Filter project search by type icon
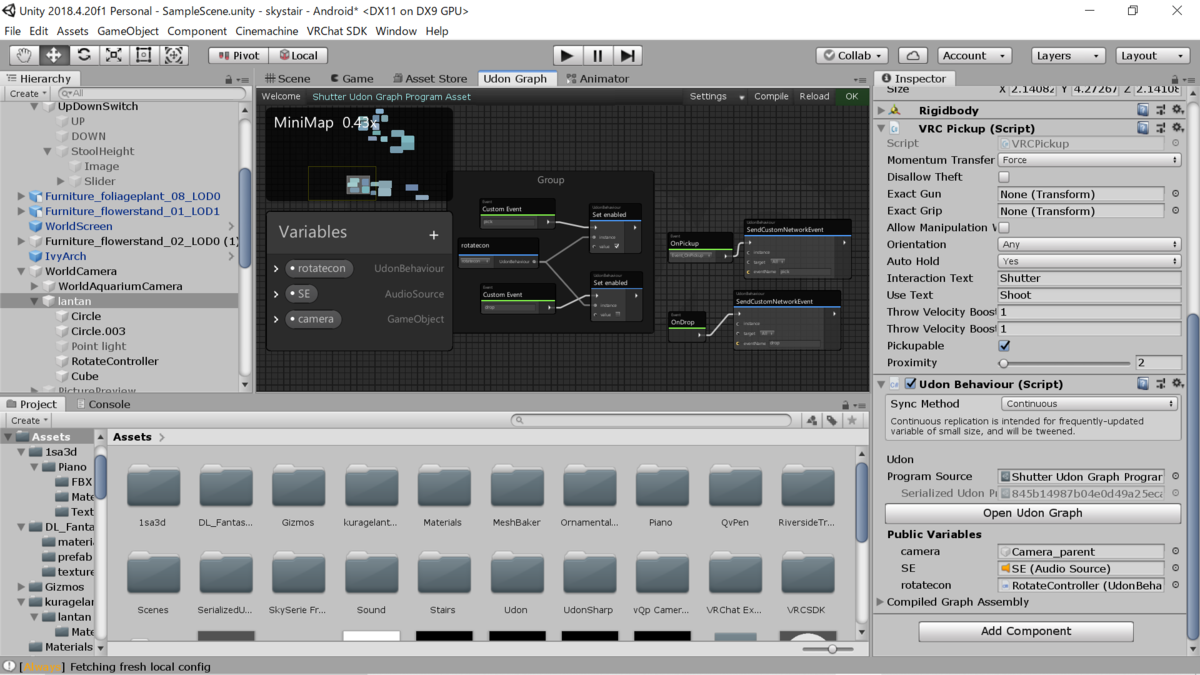Image resolution: width=1200 pixels, height=675 pixels. pos(812,421)
